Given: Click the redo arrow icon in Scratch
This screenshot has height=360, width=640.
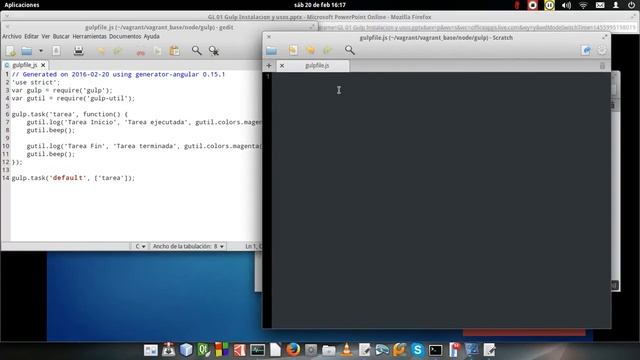Looking at the screenshot, I should (x=327, y=50).
